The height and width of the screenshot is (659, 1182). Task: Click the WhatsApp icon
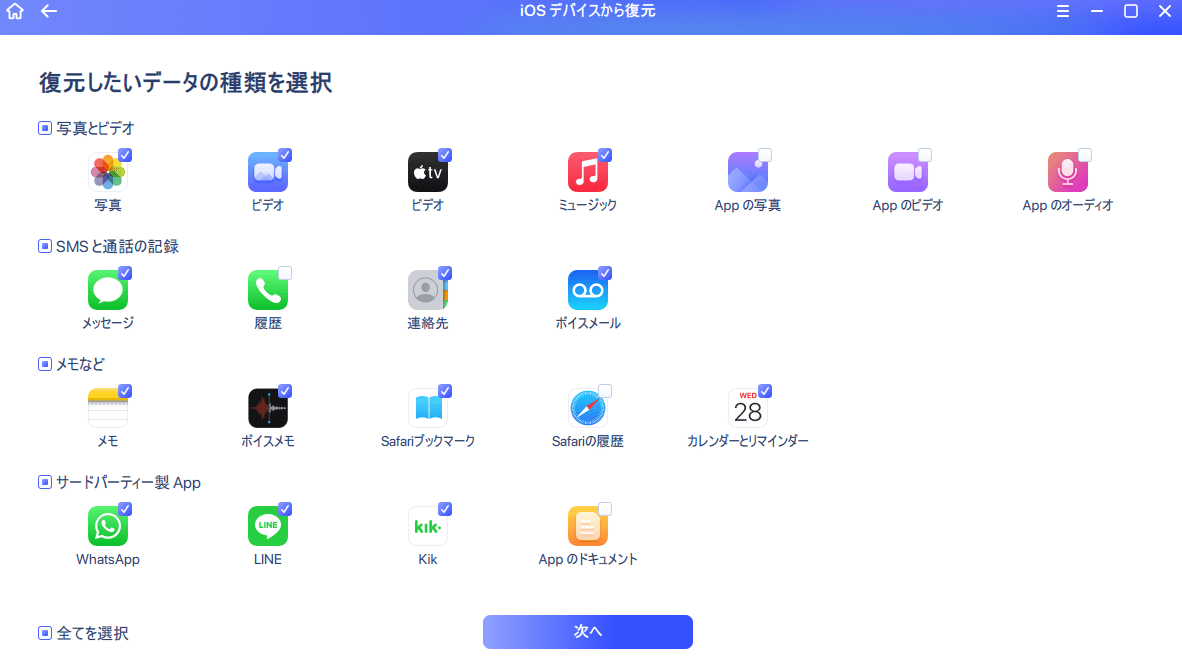point(108,526)
